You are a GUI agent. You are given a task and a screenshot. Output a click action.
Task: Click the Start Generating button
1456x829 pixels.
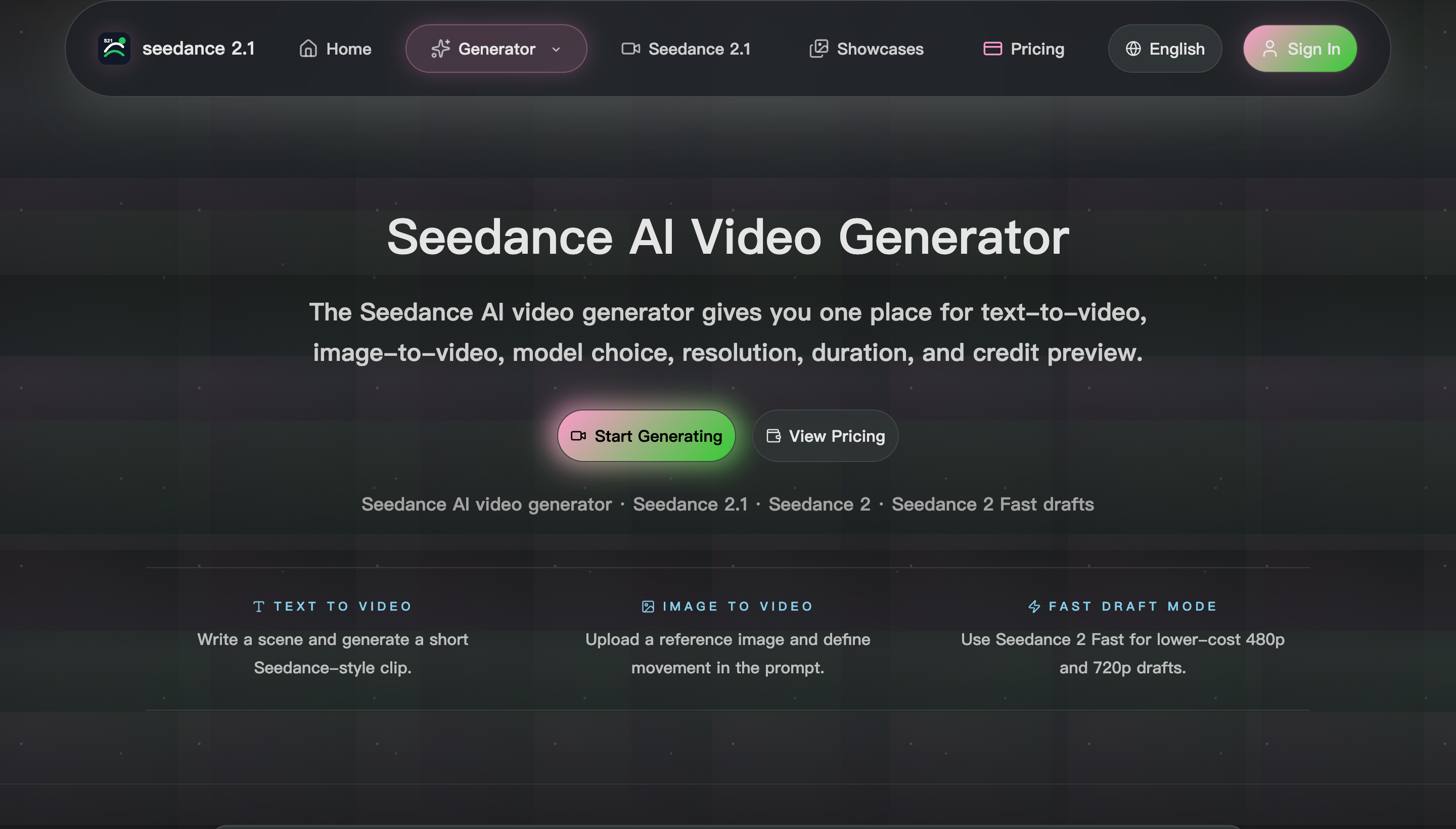(x=646, y=436)
